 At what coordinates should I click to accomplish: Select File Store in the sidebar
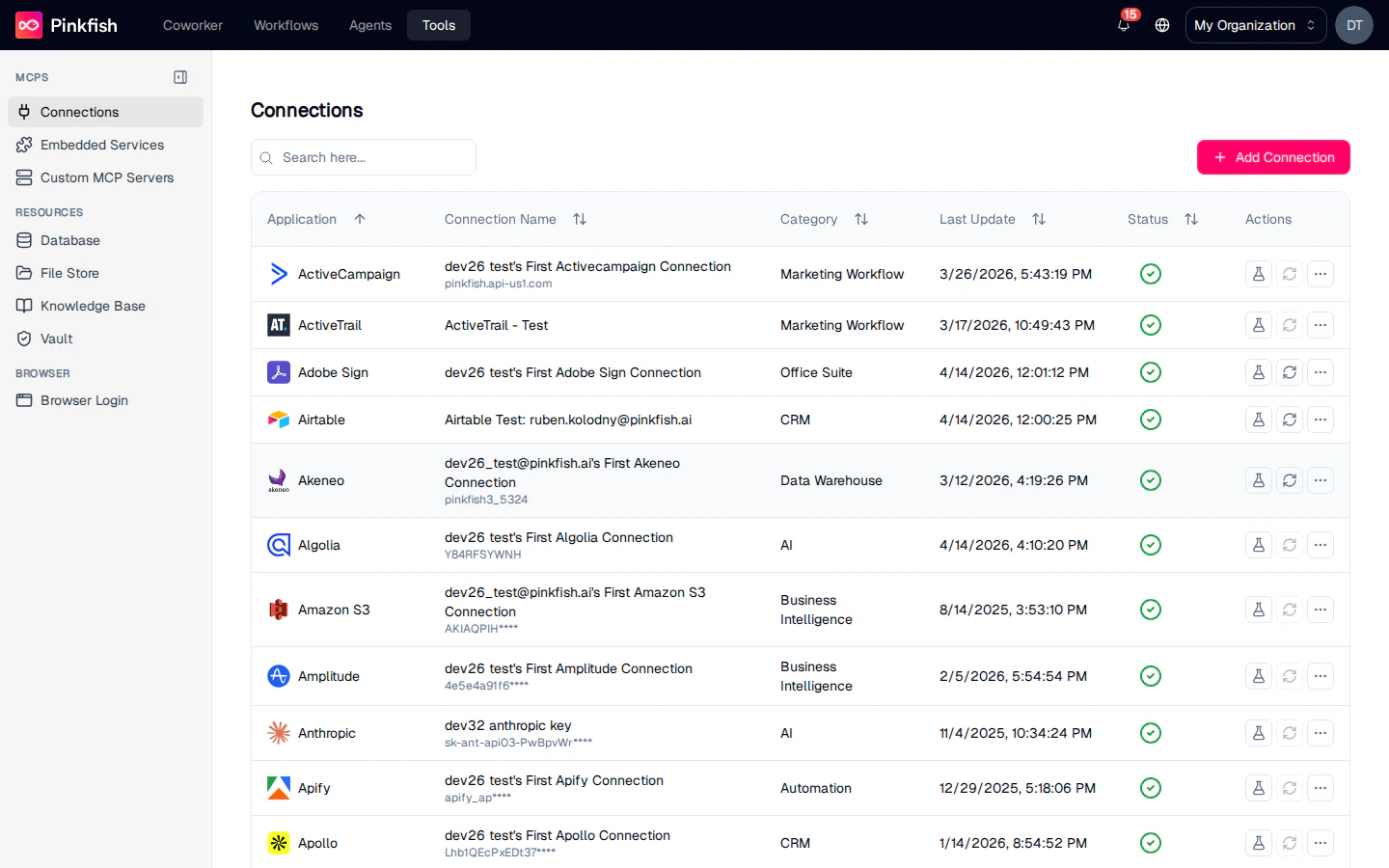[70, 273]
